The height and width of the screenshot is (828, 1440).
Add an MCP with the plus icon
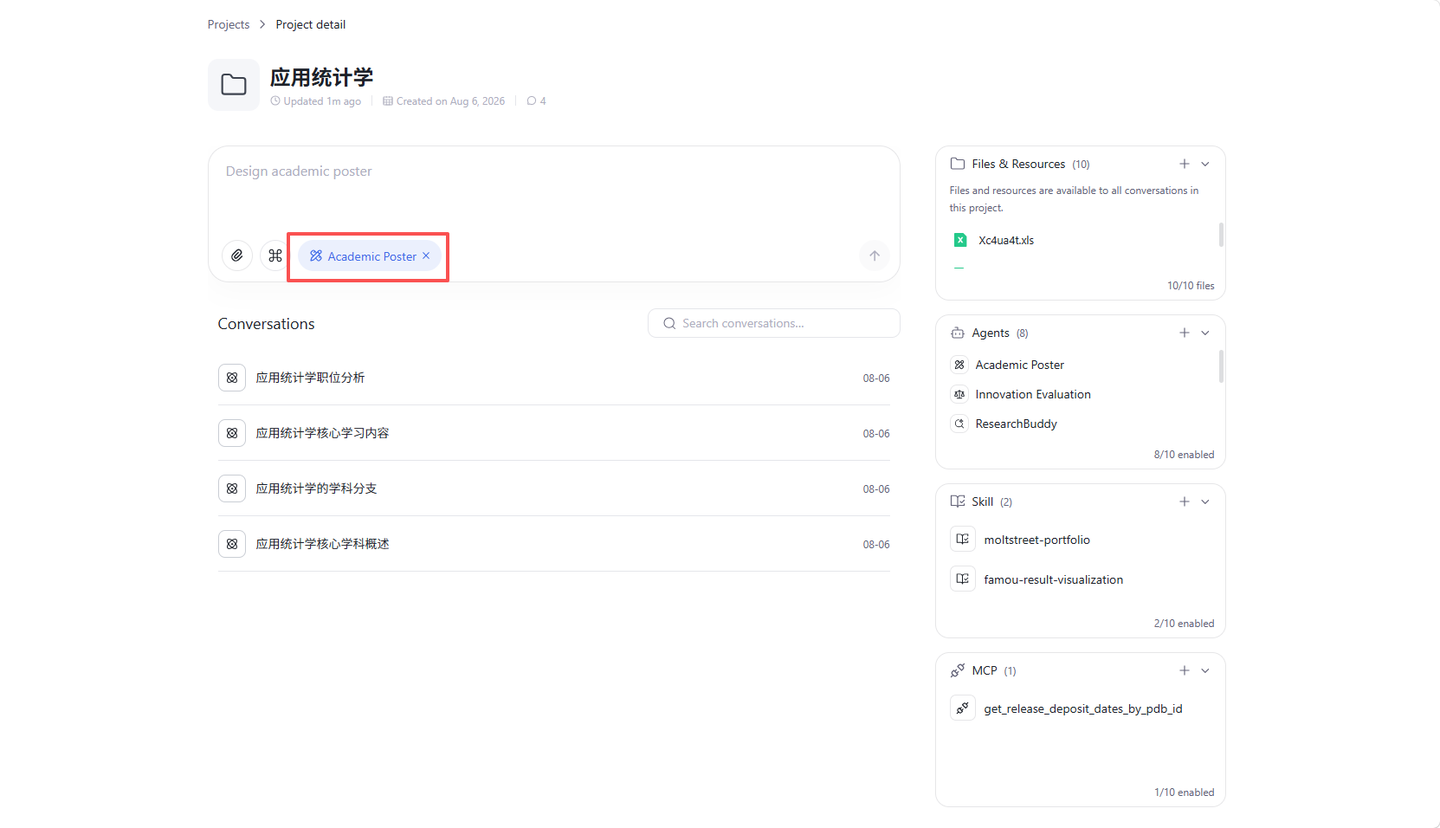tap(1184, 671)
